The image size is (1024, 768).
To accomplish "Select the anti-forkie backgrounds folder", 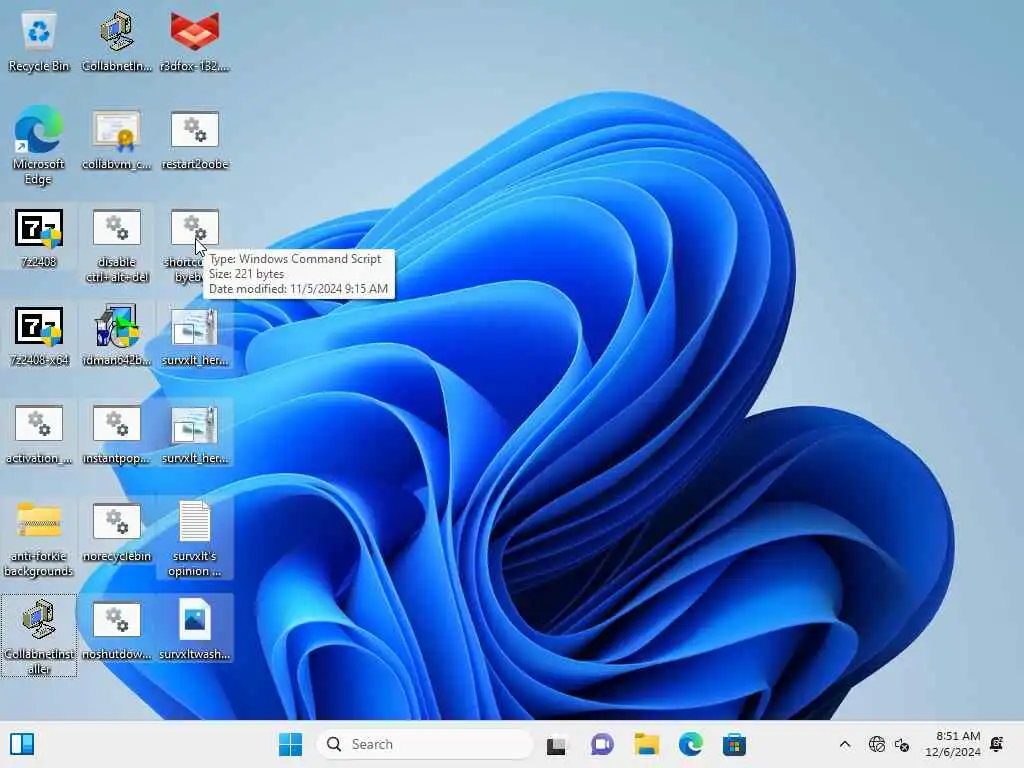I will (39, 539).
